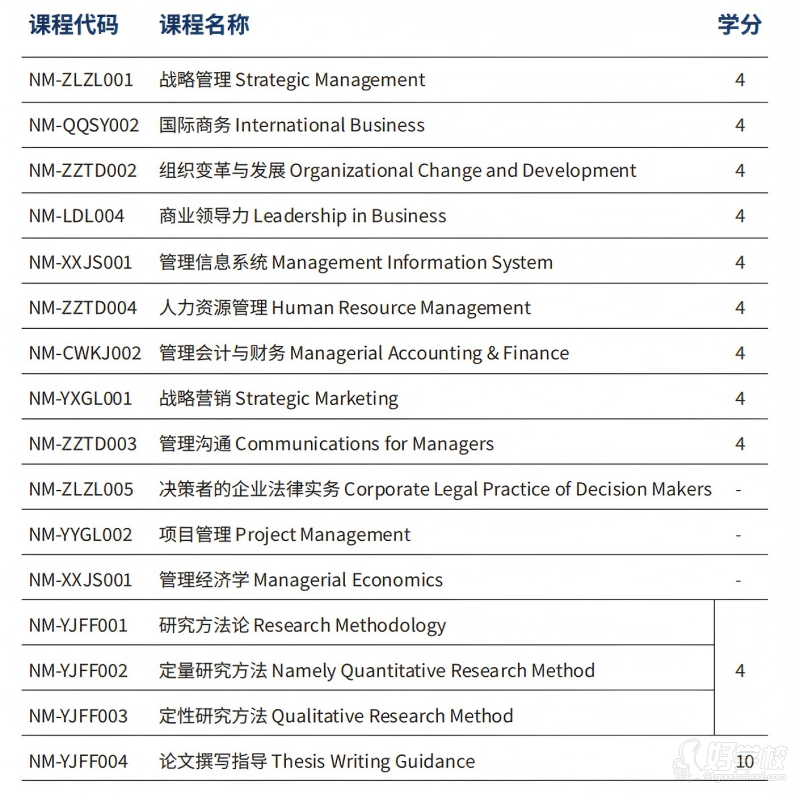
Task: Select course code NM-ZLZL001
Action: (x=80, y=80)
